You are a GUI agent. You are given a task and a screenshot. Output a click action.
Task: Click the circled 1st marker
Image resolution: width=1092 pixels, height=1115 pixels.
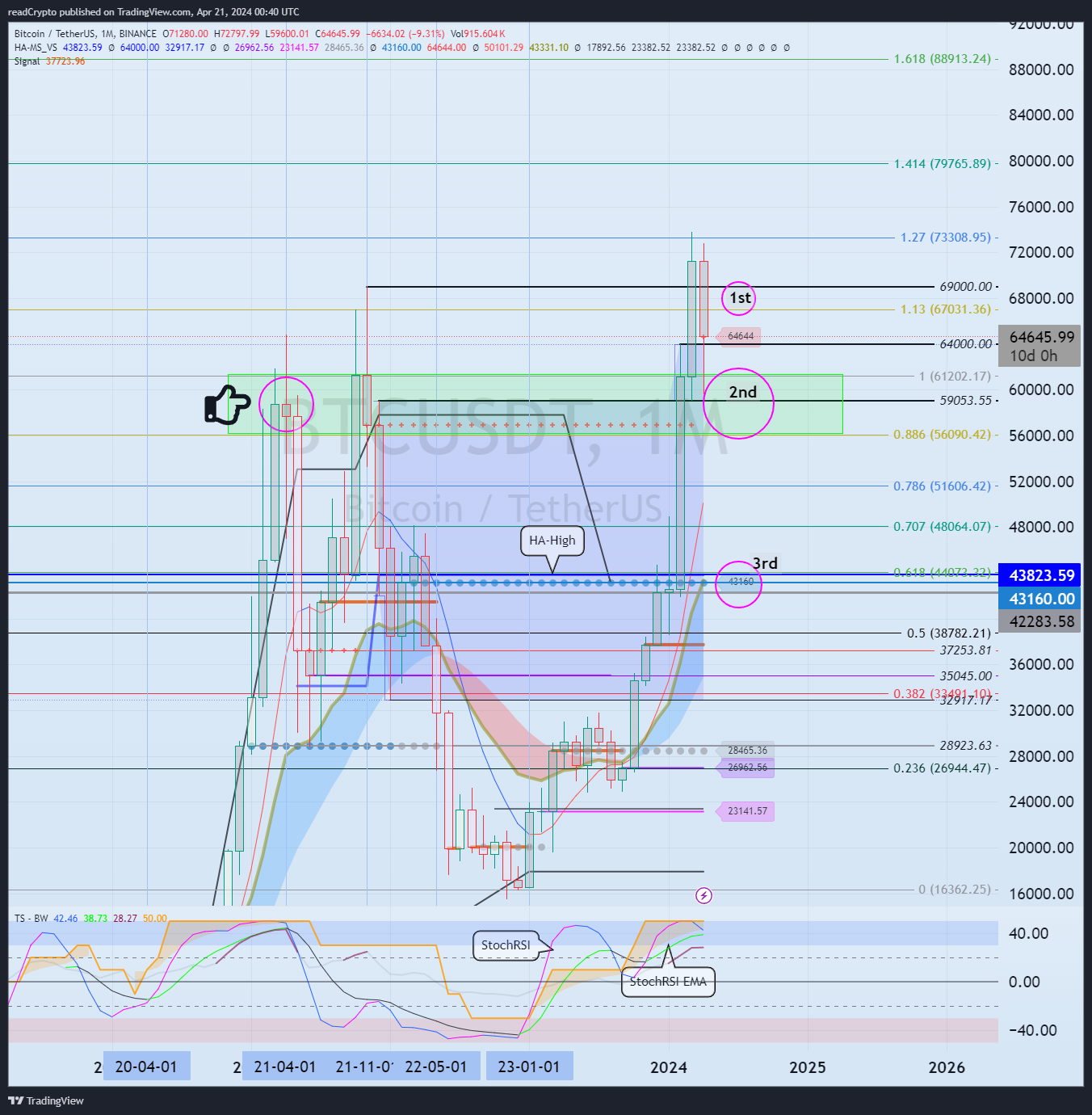click(739, 298)
